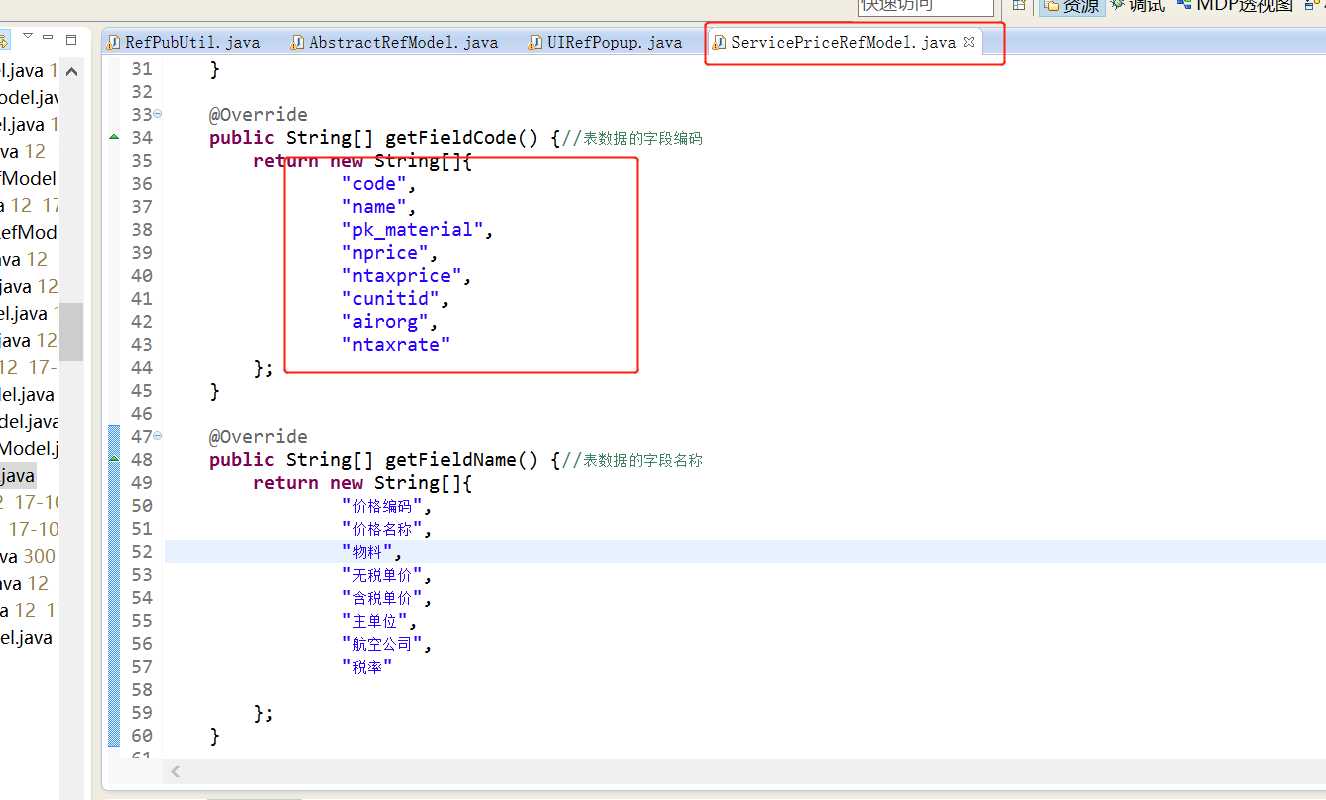Image resolution: width=1326 pixels, height=800 pixels.
Task: Open the AbstractRefModel.java editor tab
Action: (394, 42)
